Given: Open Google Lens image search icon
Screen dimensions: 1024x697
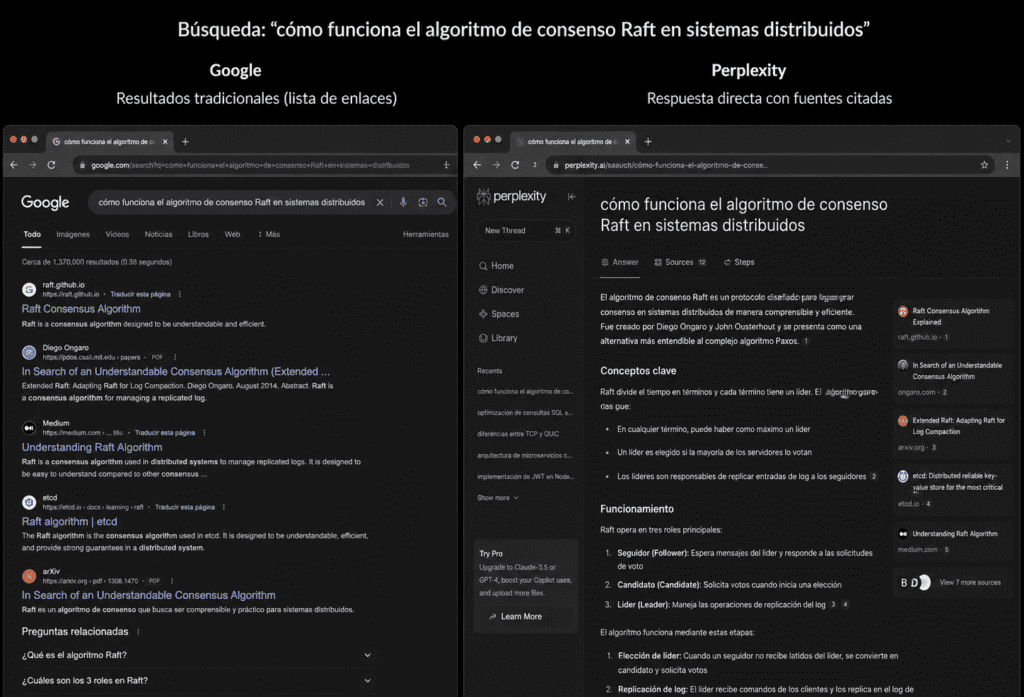Looking at the screenshot, I should 423,203.
